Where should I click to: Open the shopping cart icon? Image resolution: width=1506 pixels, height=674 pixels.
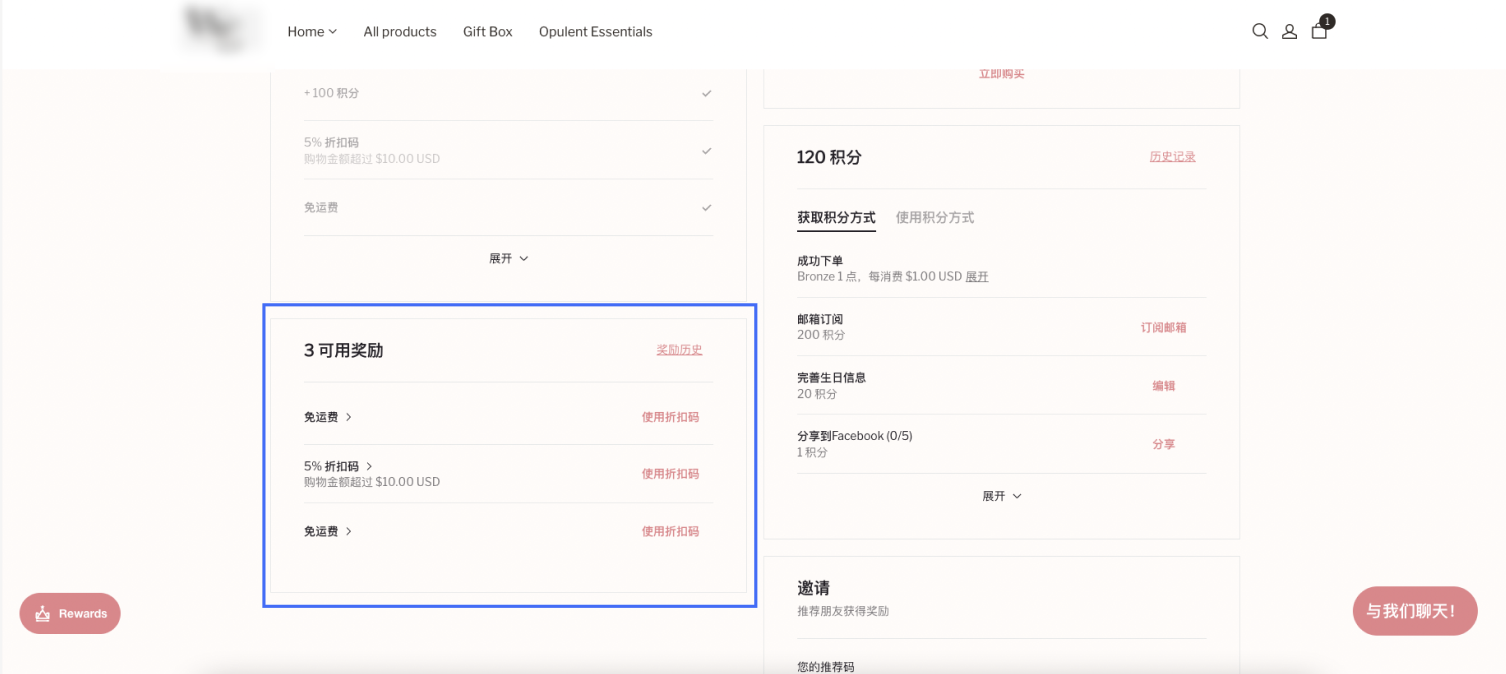(1320, 31)
